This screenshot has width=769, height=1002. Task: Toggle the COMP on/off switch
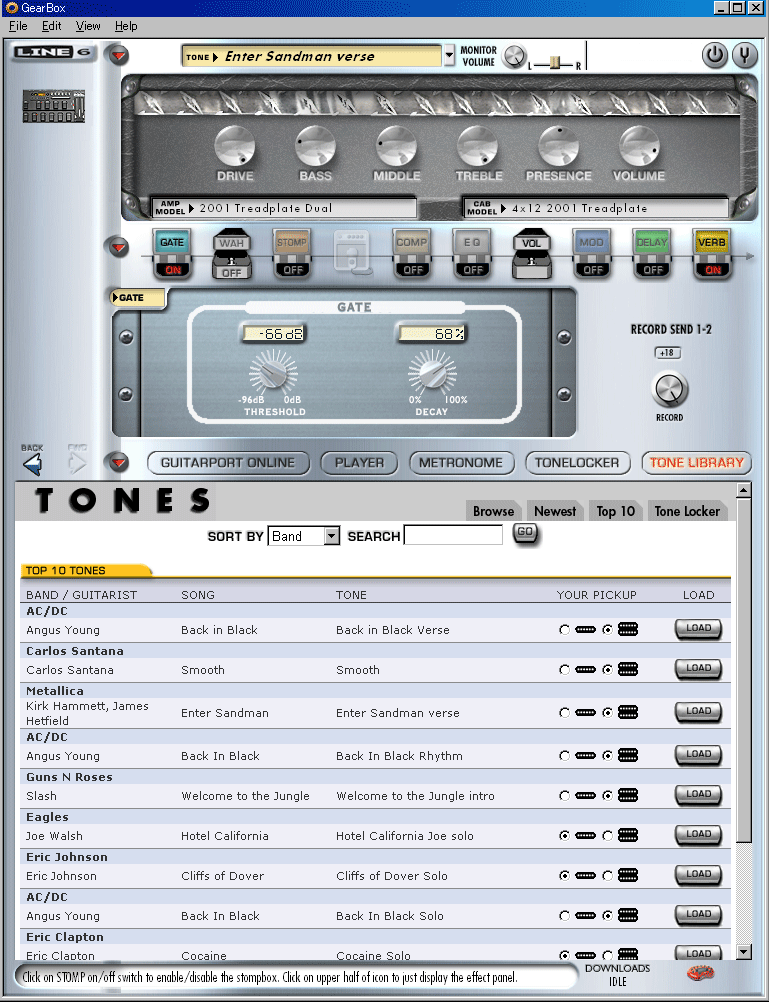coord(412,270)
